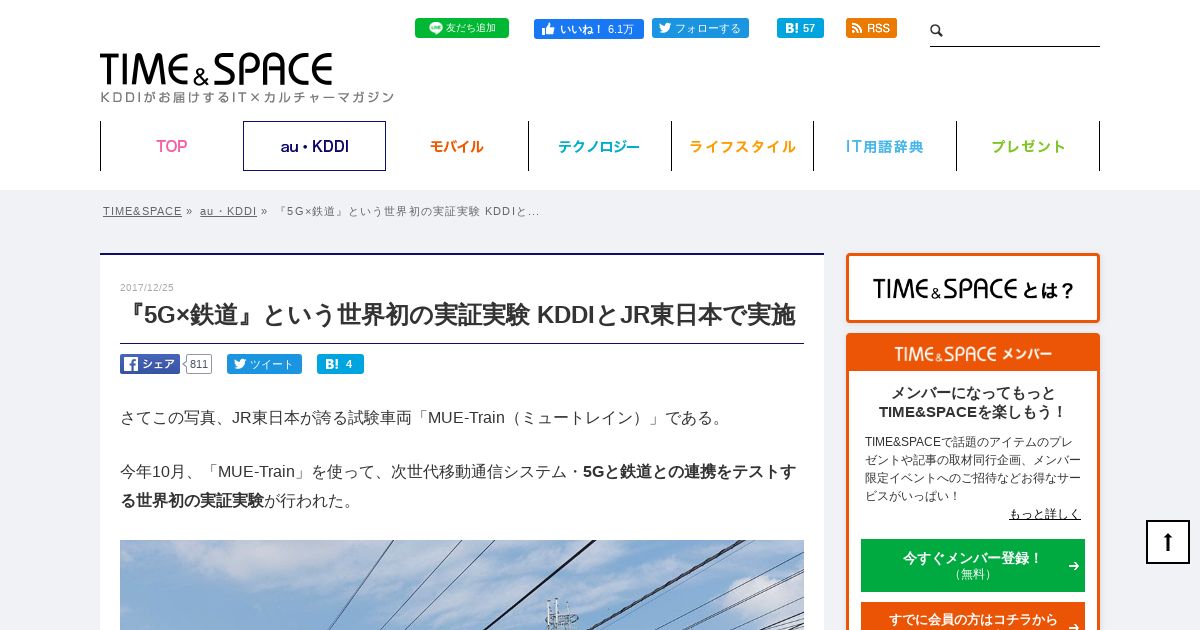Open the プレゼント navigation tab
Screen dimensions: 1200x630
[1028, 146]
